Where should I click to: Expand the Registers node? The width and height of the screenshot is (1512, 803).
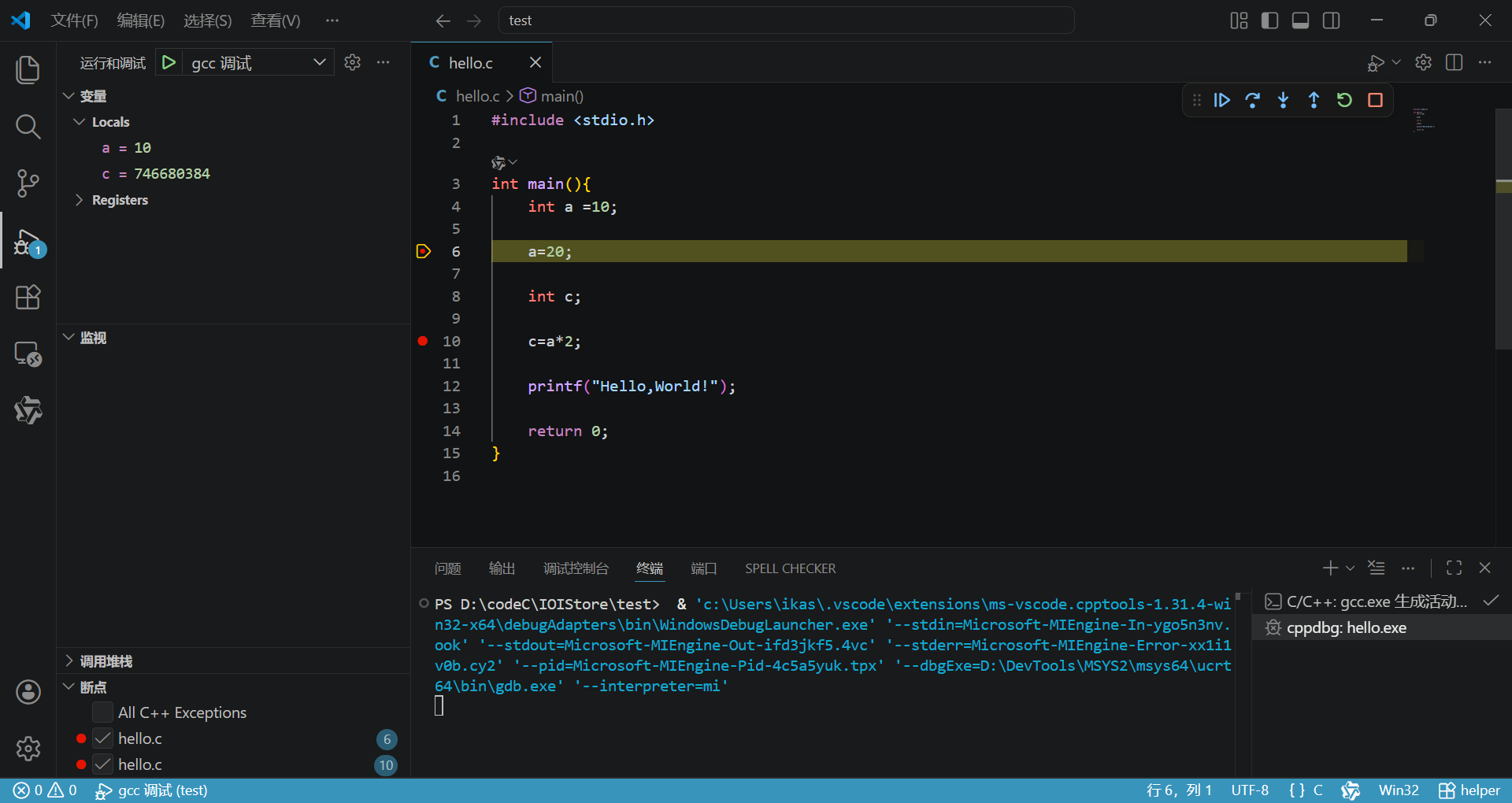coord(79,199)
